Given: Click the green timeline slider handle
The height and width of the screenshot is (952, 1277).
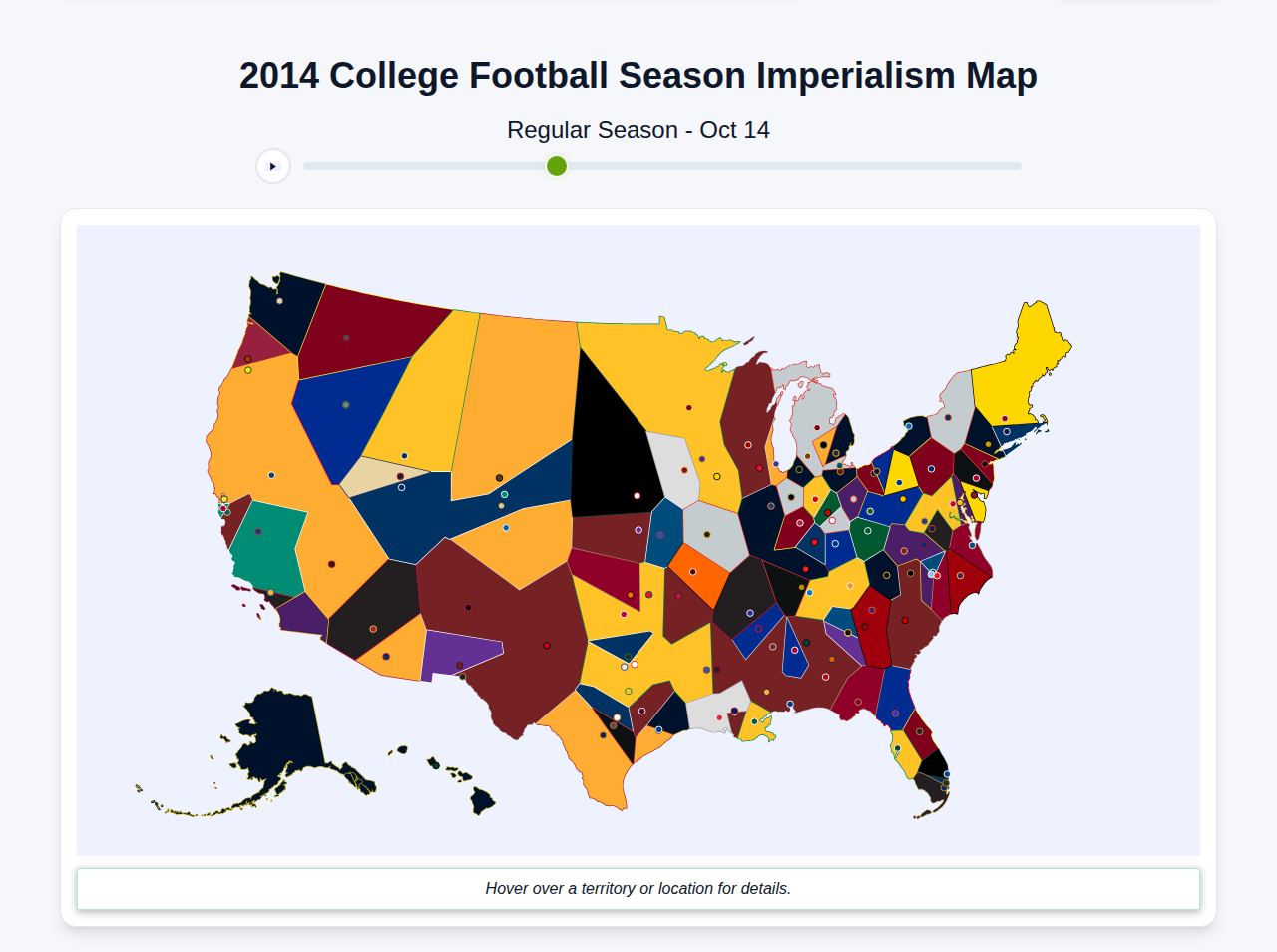Looking at the screenshot, I should (x=556, y=166).
